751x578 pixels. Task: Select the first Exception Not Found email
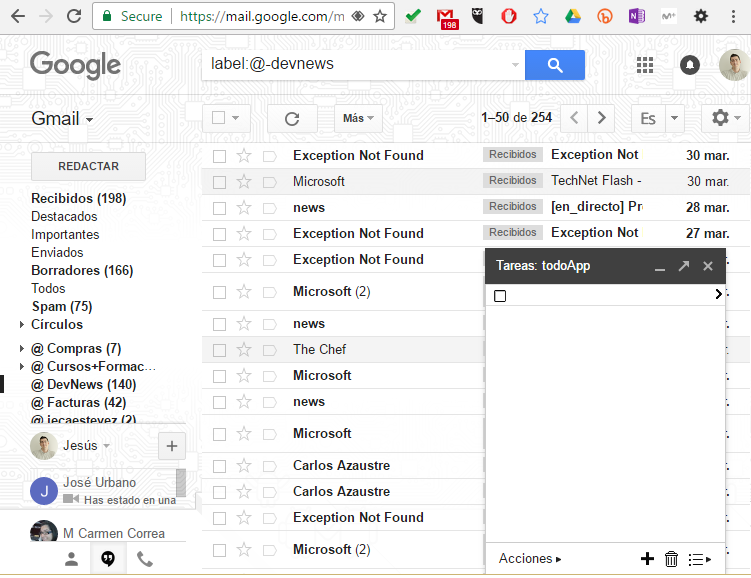click(x=219, y=156)
